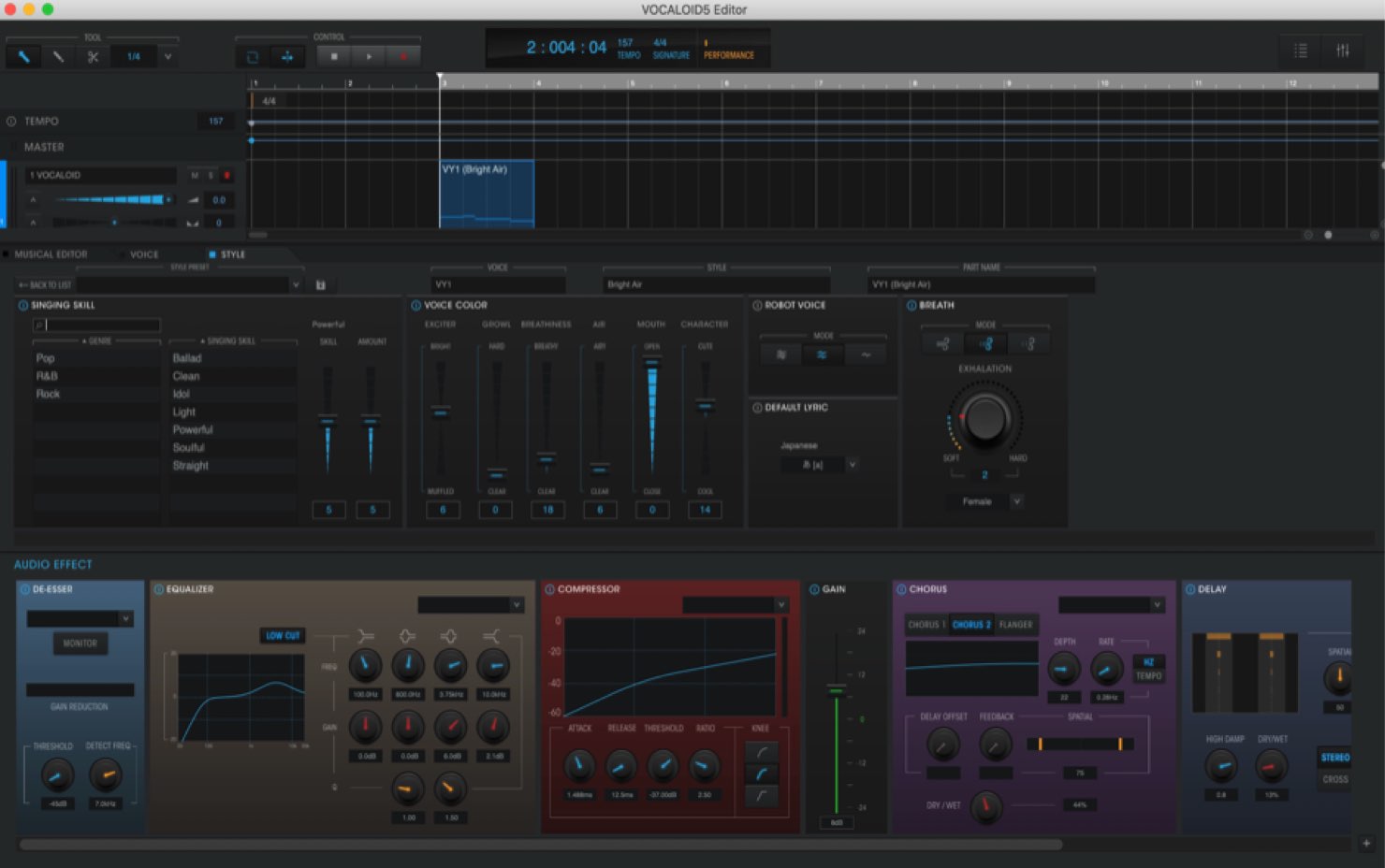Image resolution: width=1385 pixels, height=868 pixels.
Task: Click the Gain effect fader handle
Action: [x=836, y=690]
